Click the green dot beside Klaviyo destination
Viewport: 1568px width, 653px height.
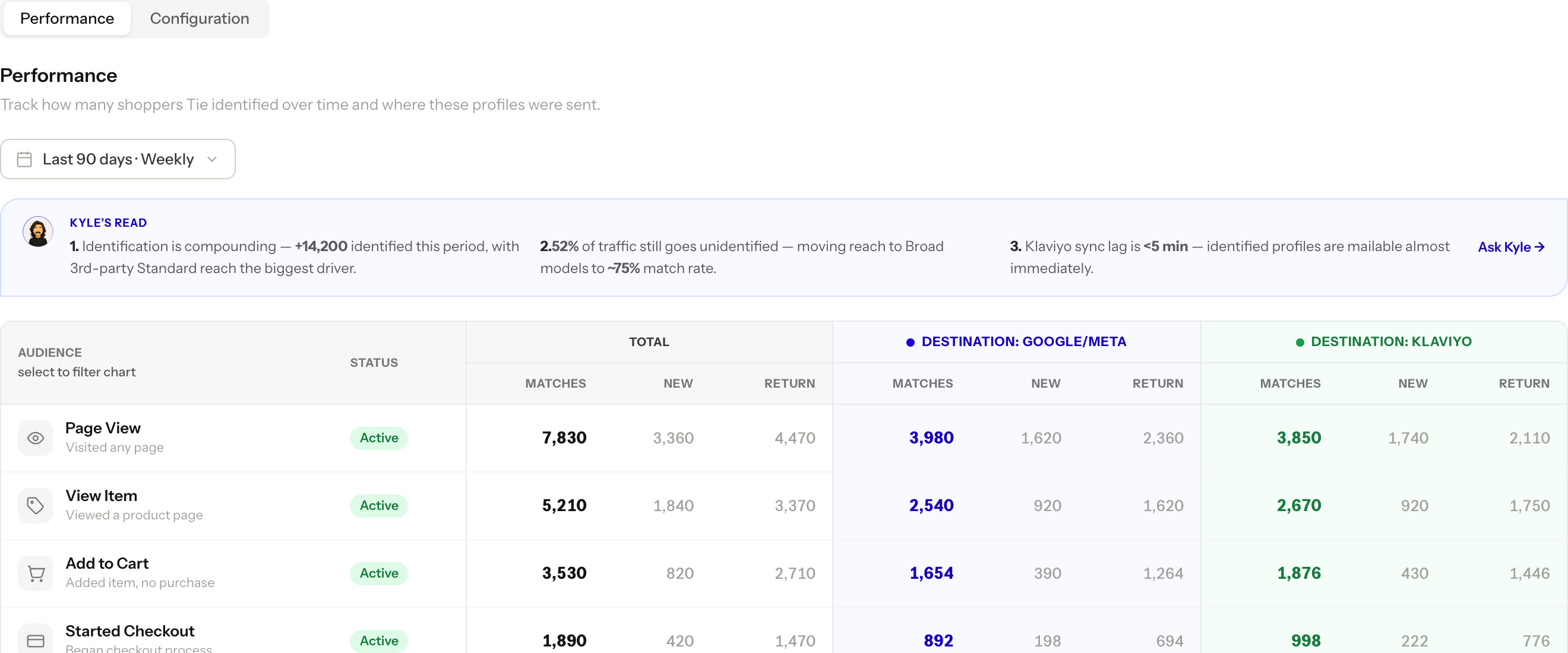(1300, 342)
